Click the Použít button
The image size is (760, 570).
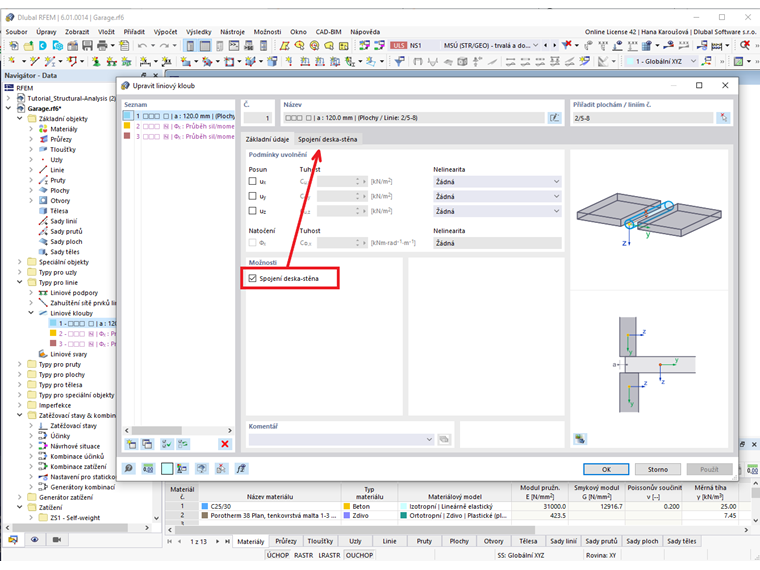709,469
